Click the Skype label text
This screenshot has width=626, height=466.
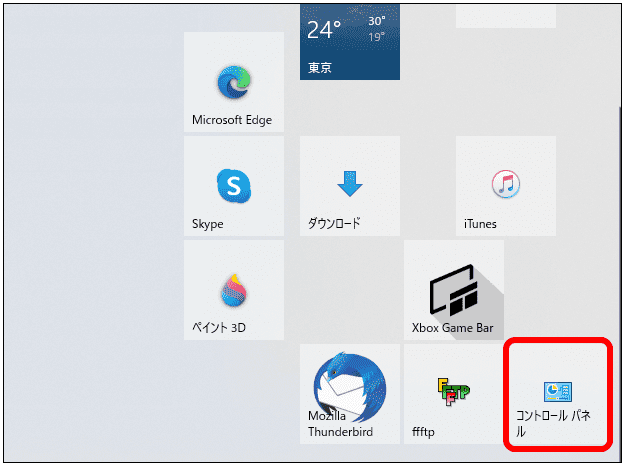(x=208, y=224)
